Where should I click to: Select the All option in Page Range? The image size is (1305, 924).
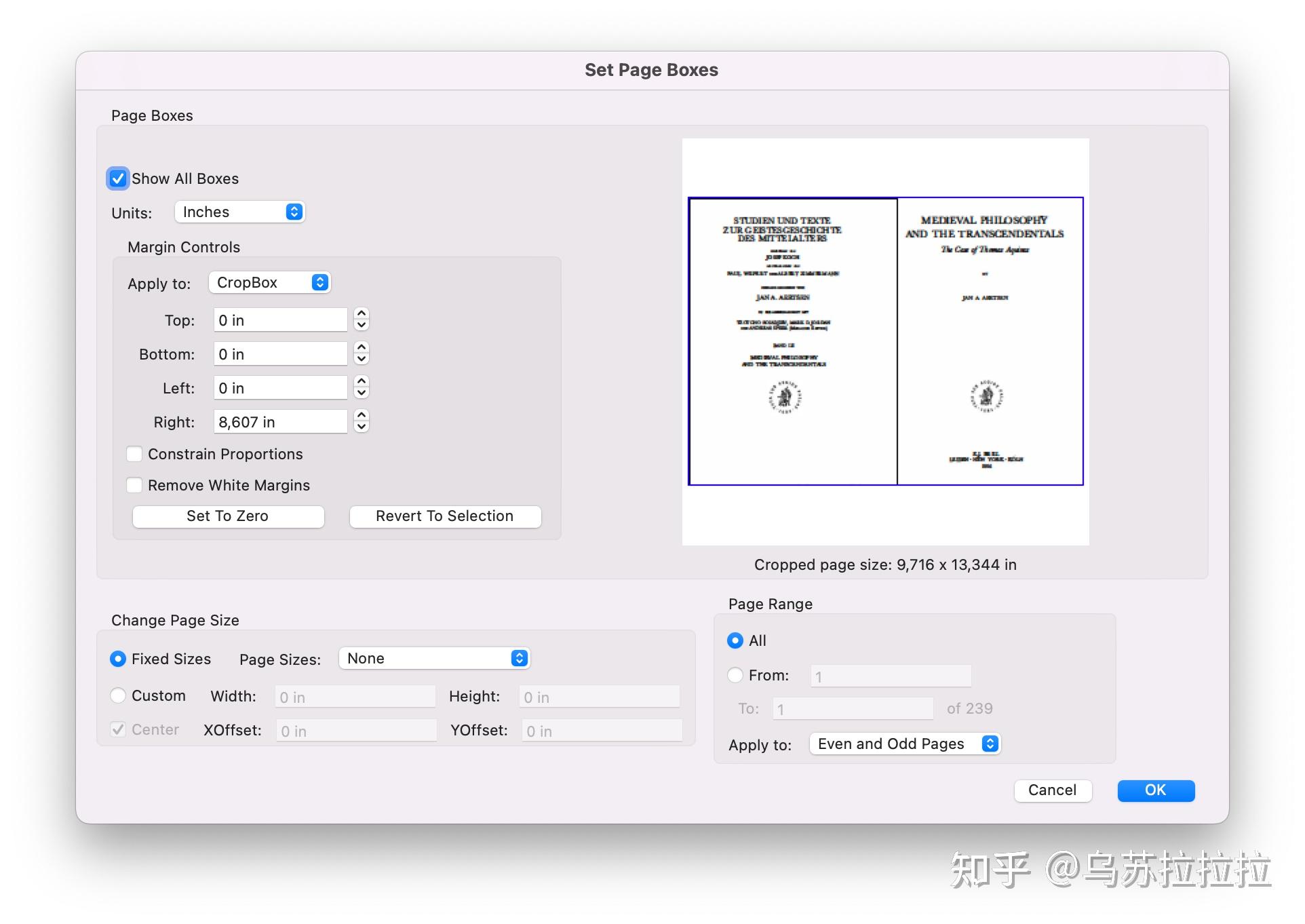click(735, 640)
